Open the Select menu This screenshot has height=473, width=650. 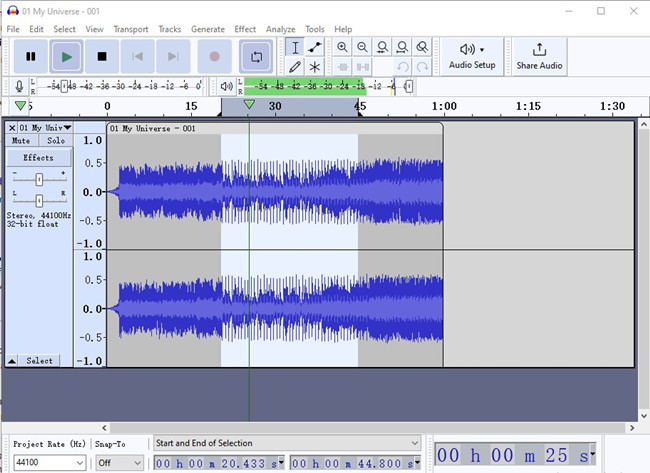[64, 29]
